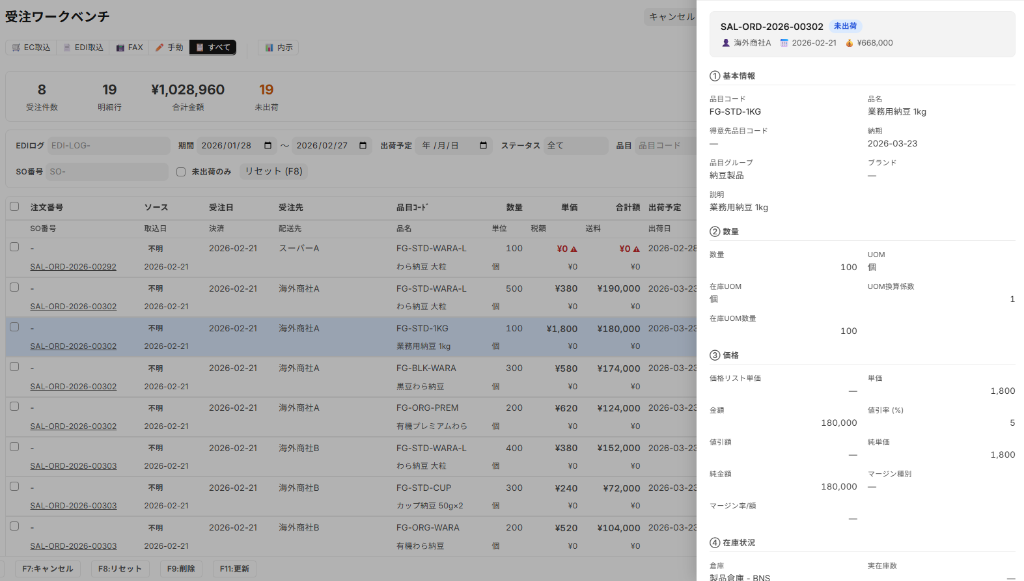The height and width of the screenshot is (581, 1024).
Task: Click the person icon beside 海外商社A
Action: click(x=724, y=43)
